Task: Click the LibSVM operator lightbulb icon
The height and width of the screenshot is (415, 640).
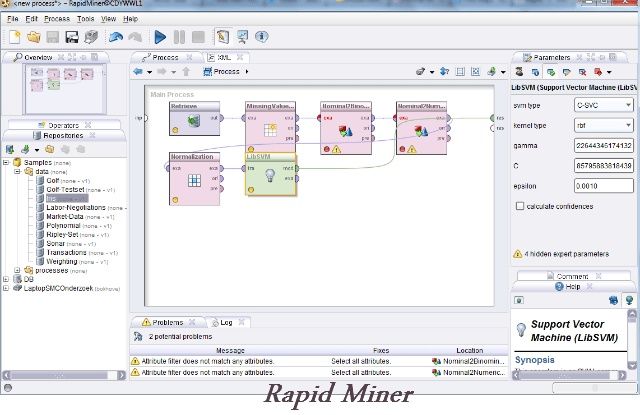Action: [x=271, y=177]
